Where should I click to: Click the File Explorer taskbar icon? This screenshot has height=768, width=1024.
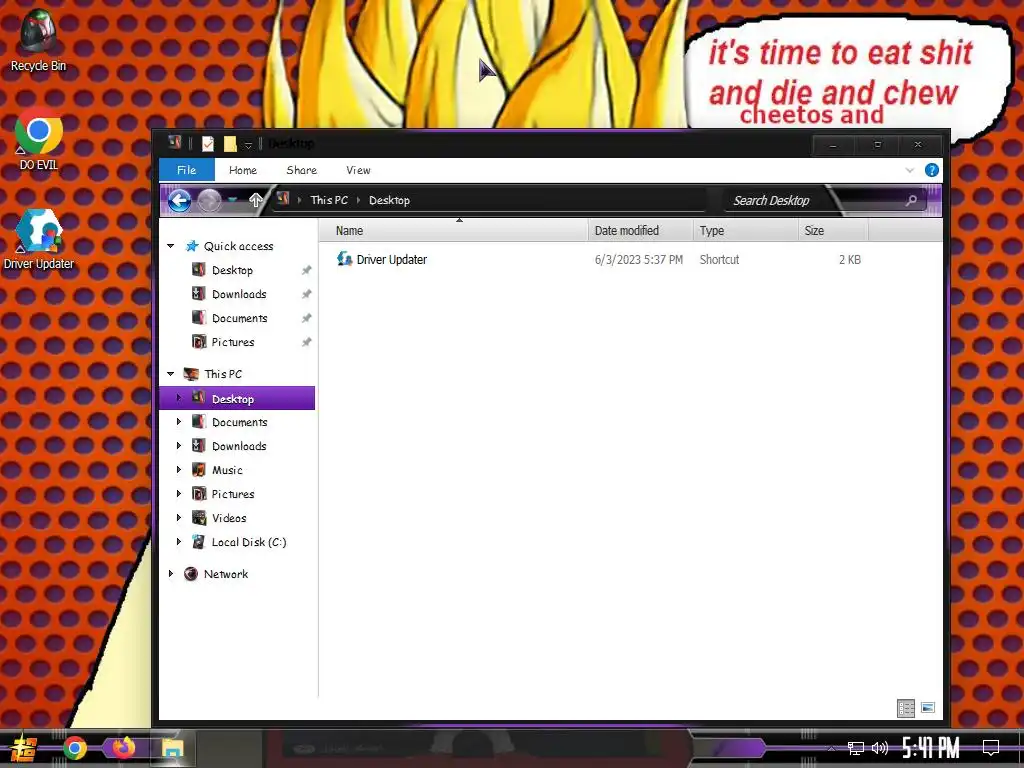[x=172, y=748]
